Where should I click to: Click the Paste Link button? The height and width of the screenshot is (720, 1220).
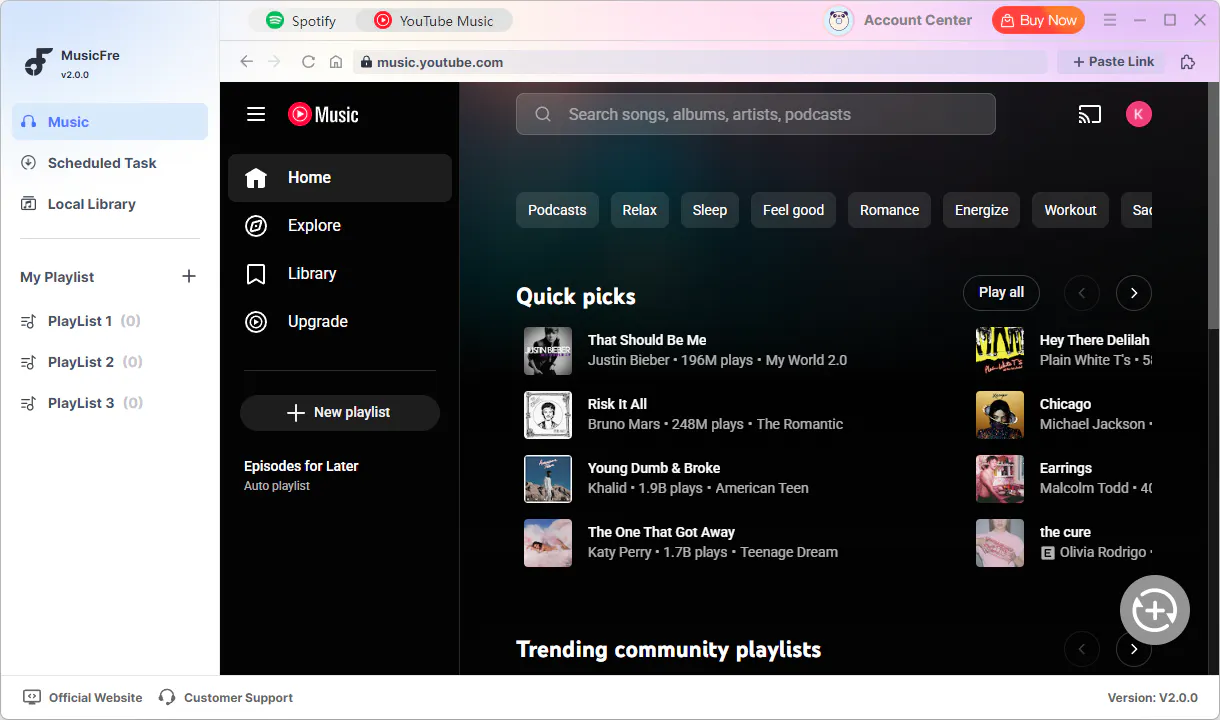[x=1112, y=62]
